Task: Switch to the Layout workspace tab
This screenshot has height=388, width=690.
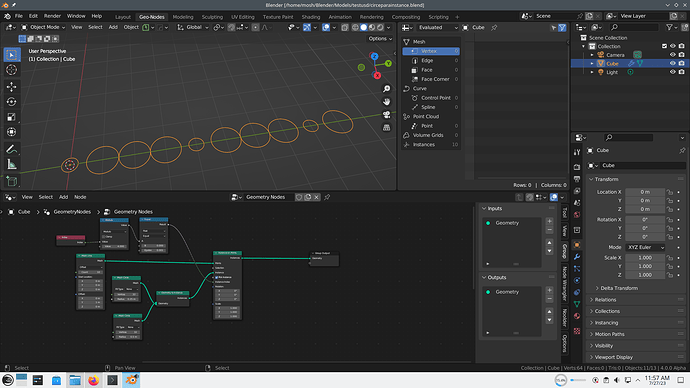Action: [123, 17]
